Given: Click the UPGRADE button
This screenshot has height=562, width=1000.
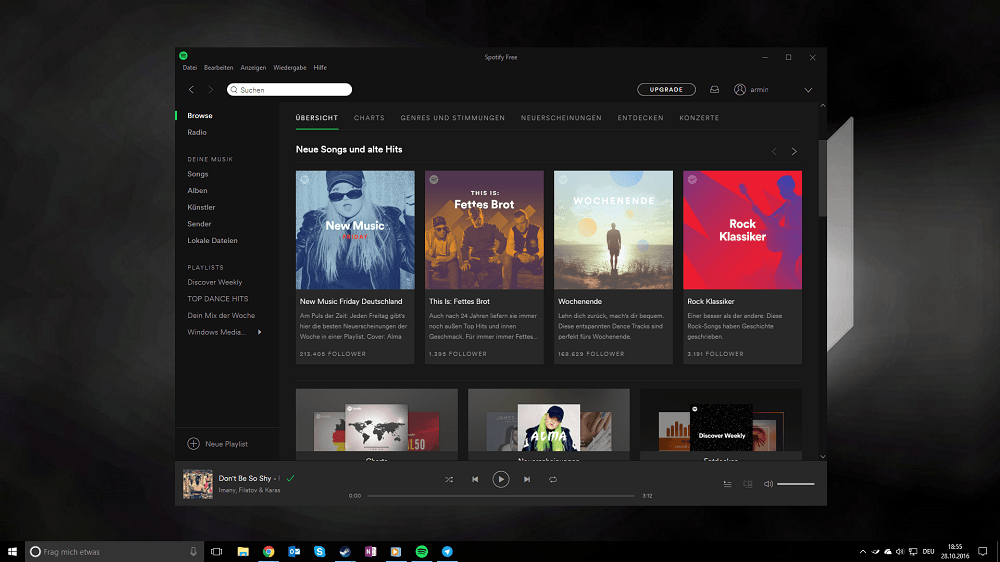Looking at the screenshot, I should click(666, 90).
